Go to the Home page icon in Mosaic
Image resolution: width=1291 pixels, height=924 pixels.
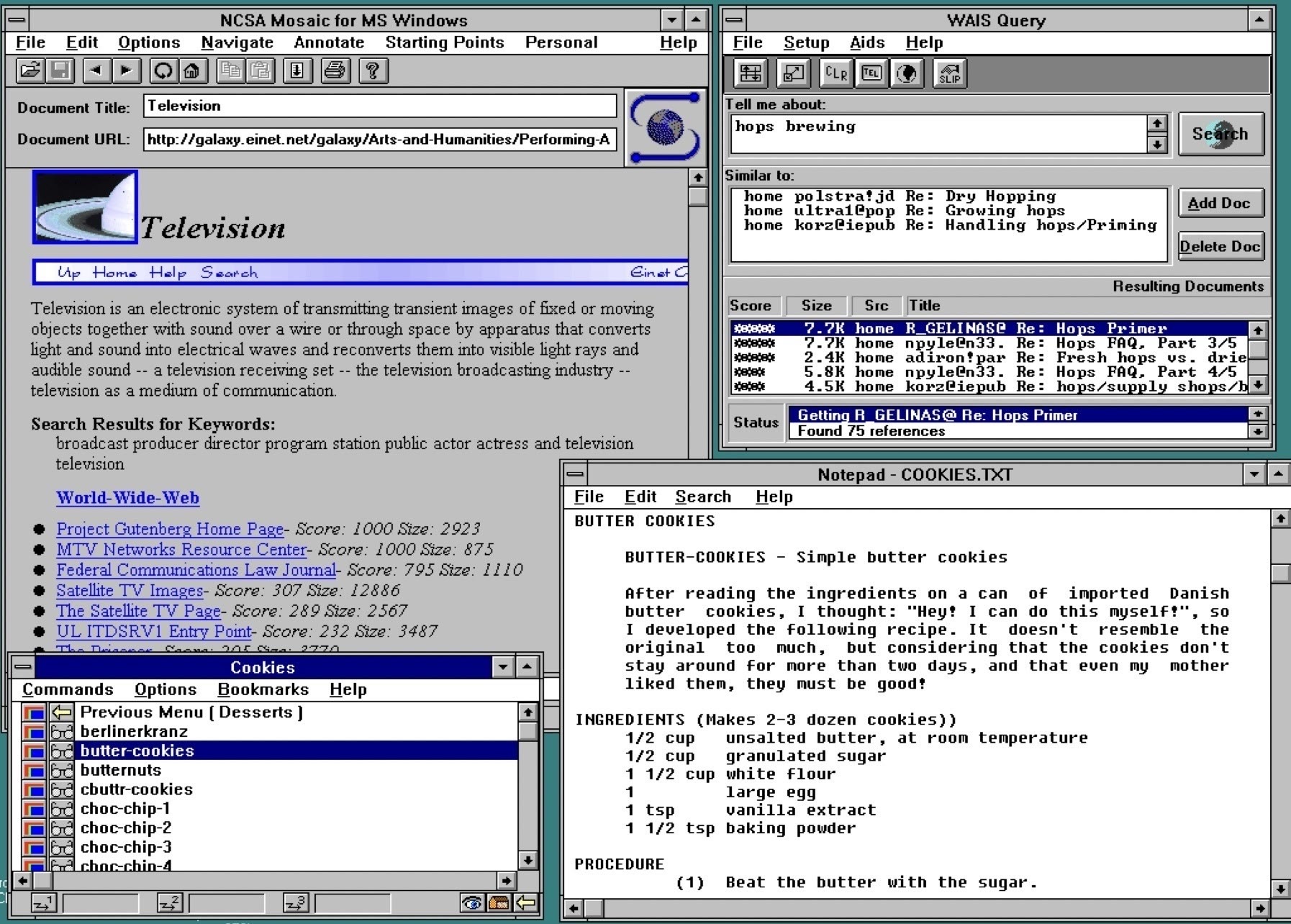(191, 71)
